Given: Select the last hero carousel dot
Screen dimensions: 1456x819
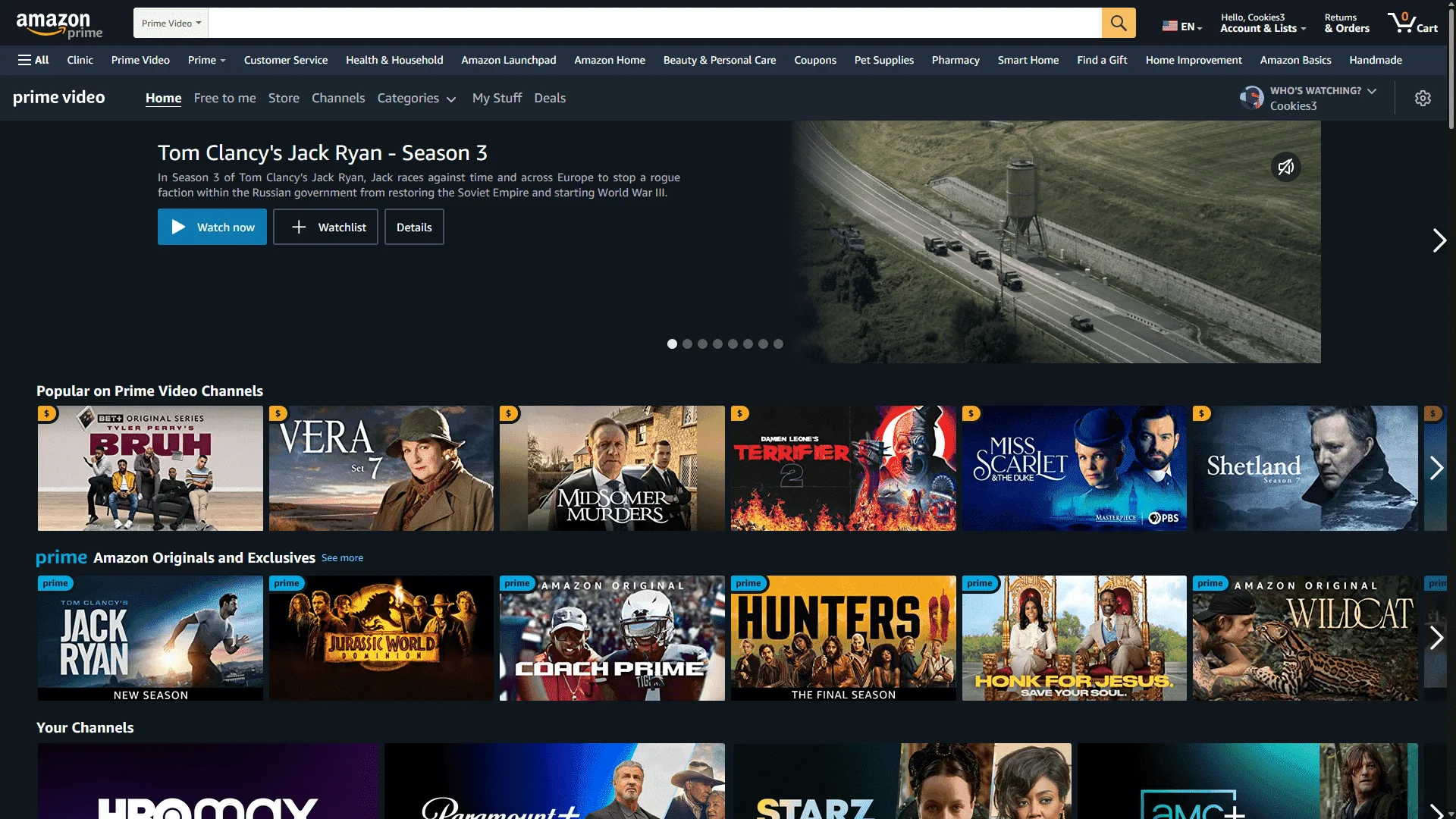Looking at the screenshot, I should 778,344.
